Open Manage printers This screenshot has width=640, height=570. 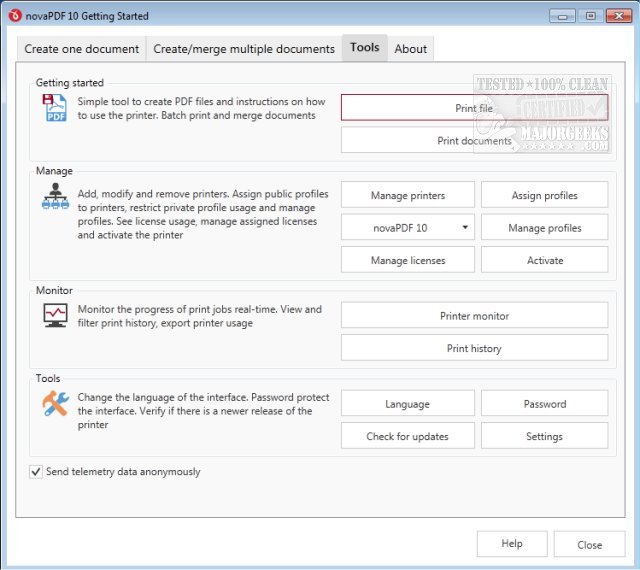407,196
